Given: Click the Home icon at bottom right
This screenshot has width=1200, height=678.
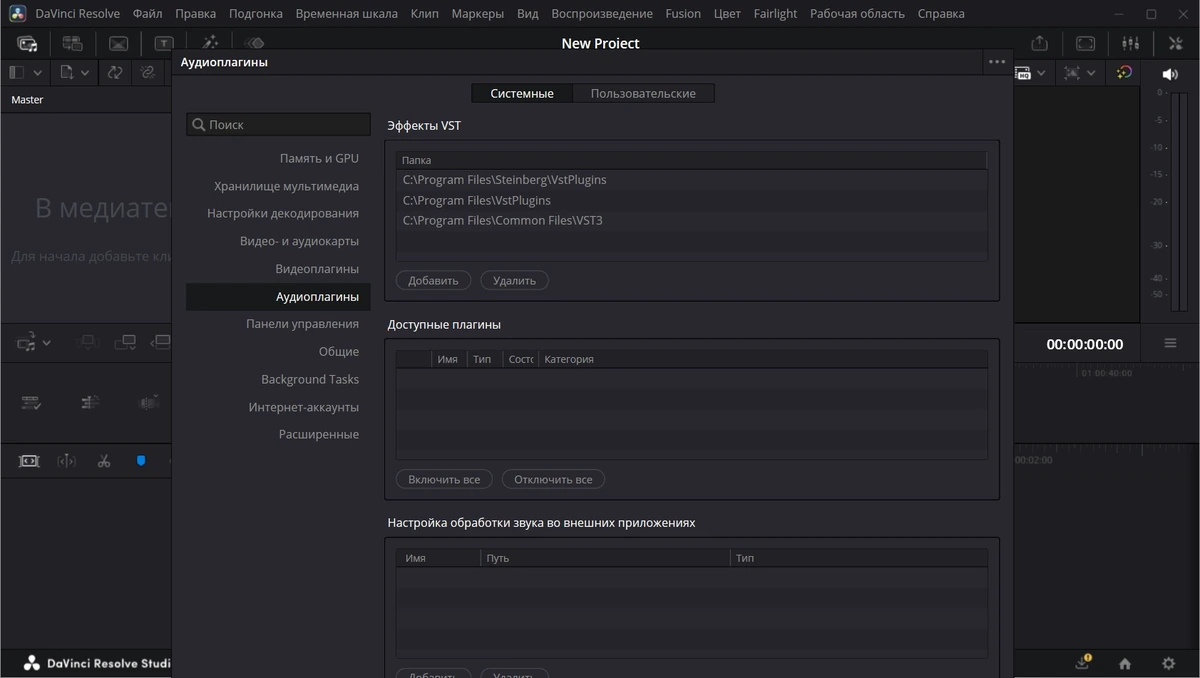Looking at the screenshot, I should 1125,663.
